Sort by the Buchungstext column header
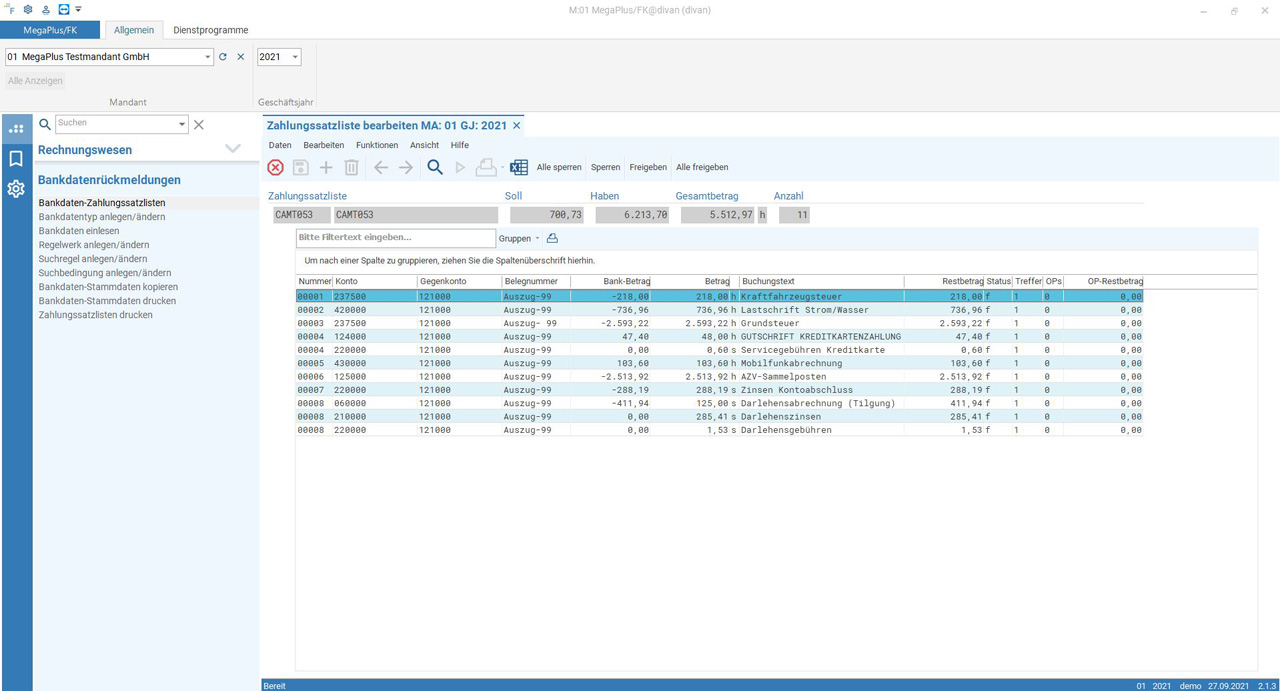The width and height of the screenshot is (1280, 691). click(821, 282)
